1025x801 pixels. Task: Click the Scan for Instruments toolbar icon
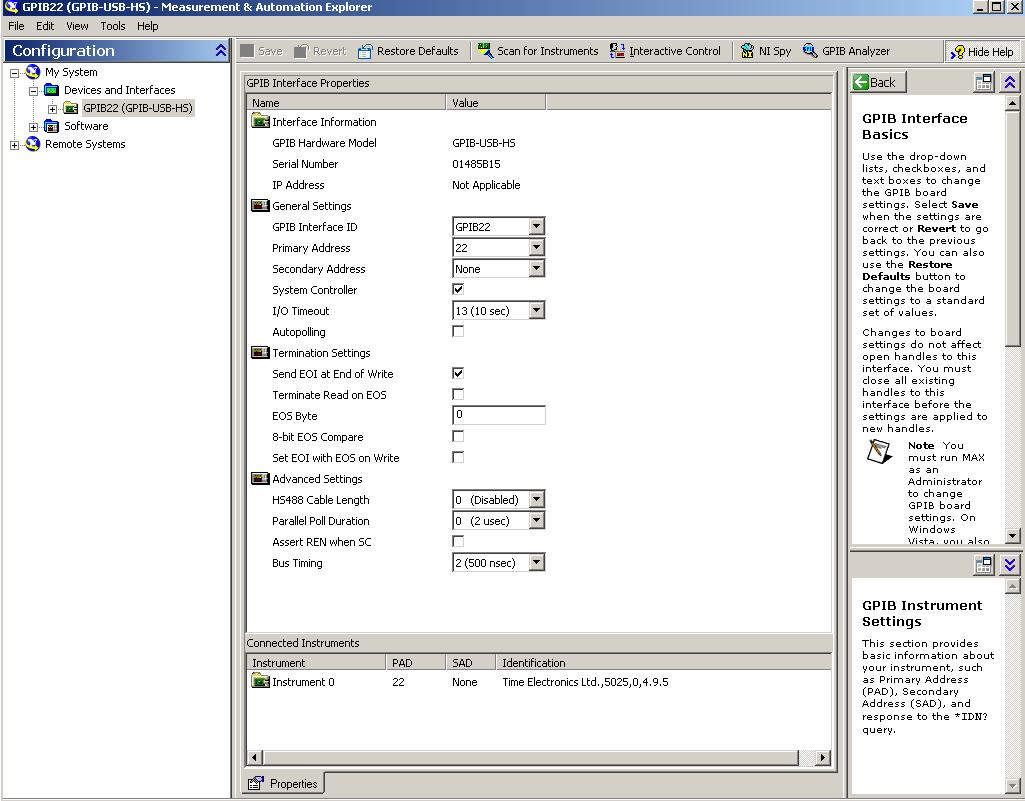pos(485,51)
